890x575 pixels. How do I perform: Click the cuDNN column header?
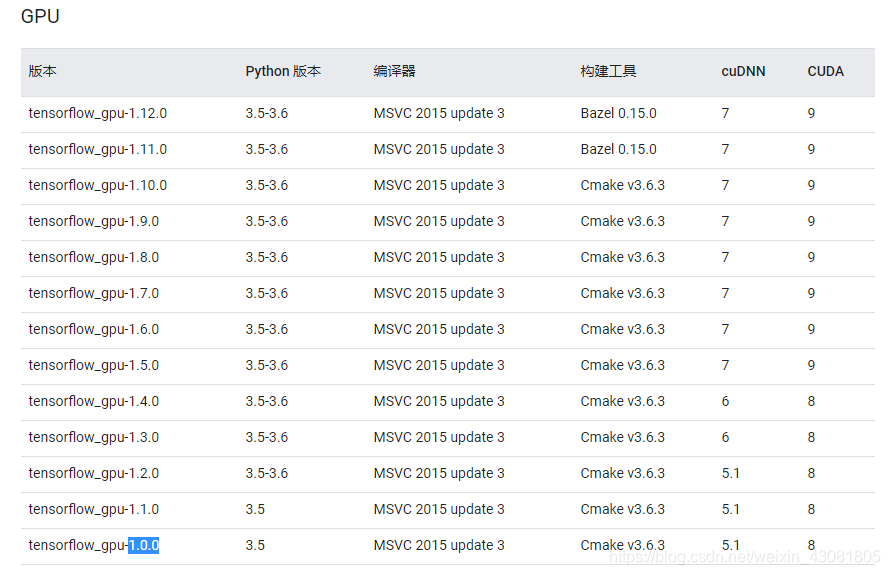point(743,71)
